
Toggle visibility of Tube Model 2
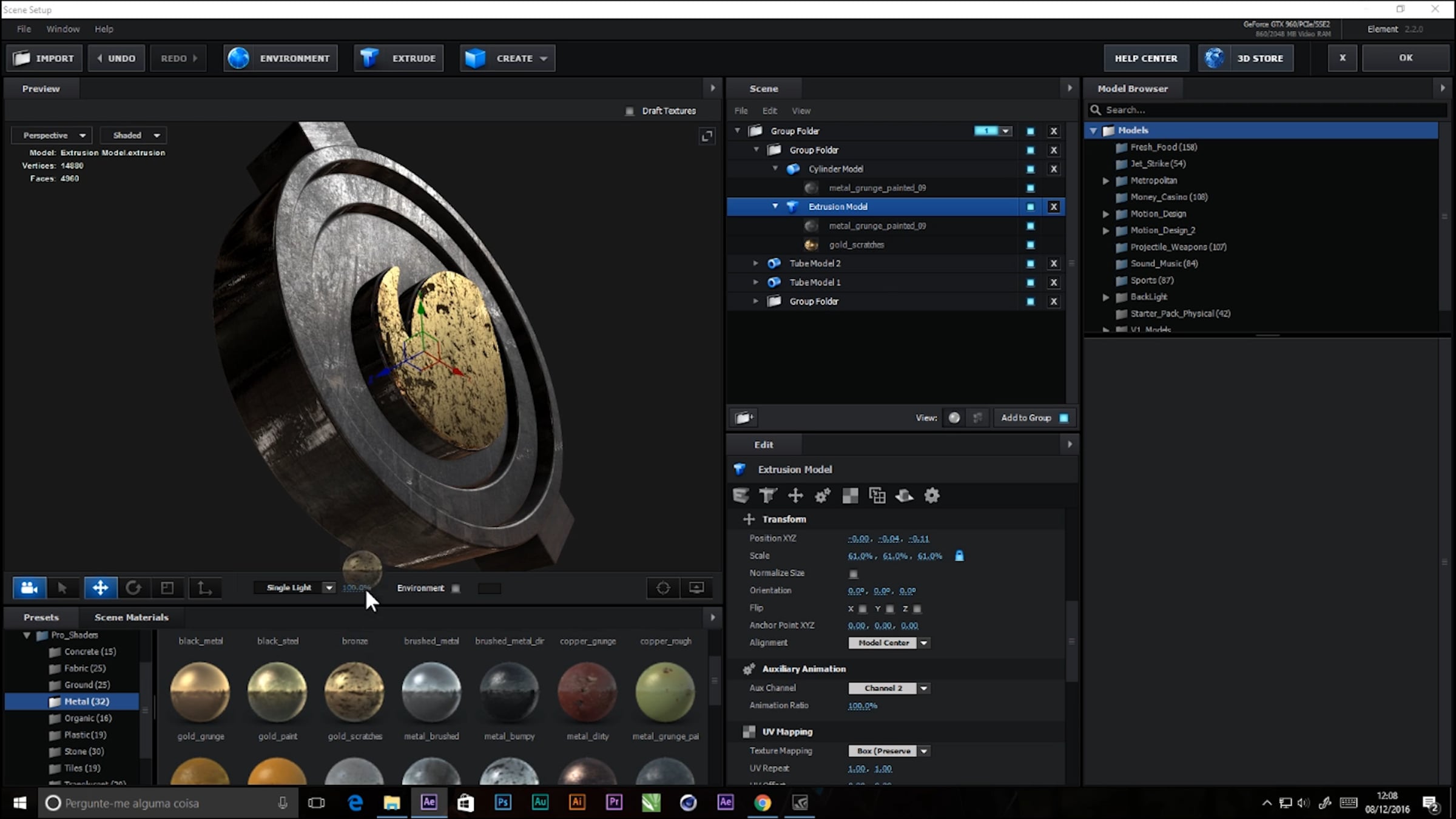(x=1030, y=263)
